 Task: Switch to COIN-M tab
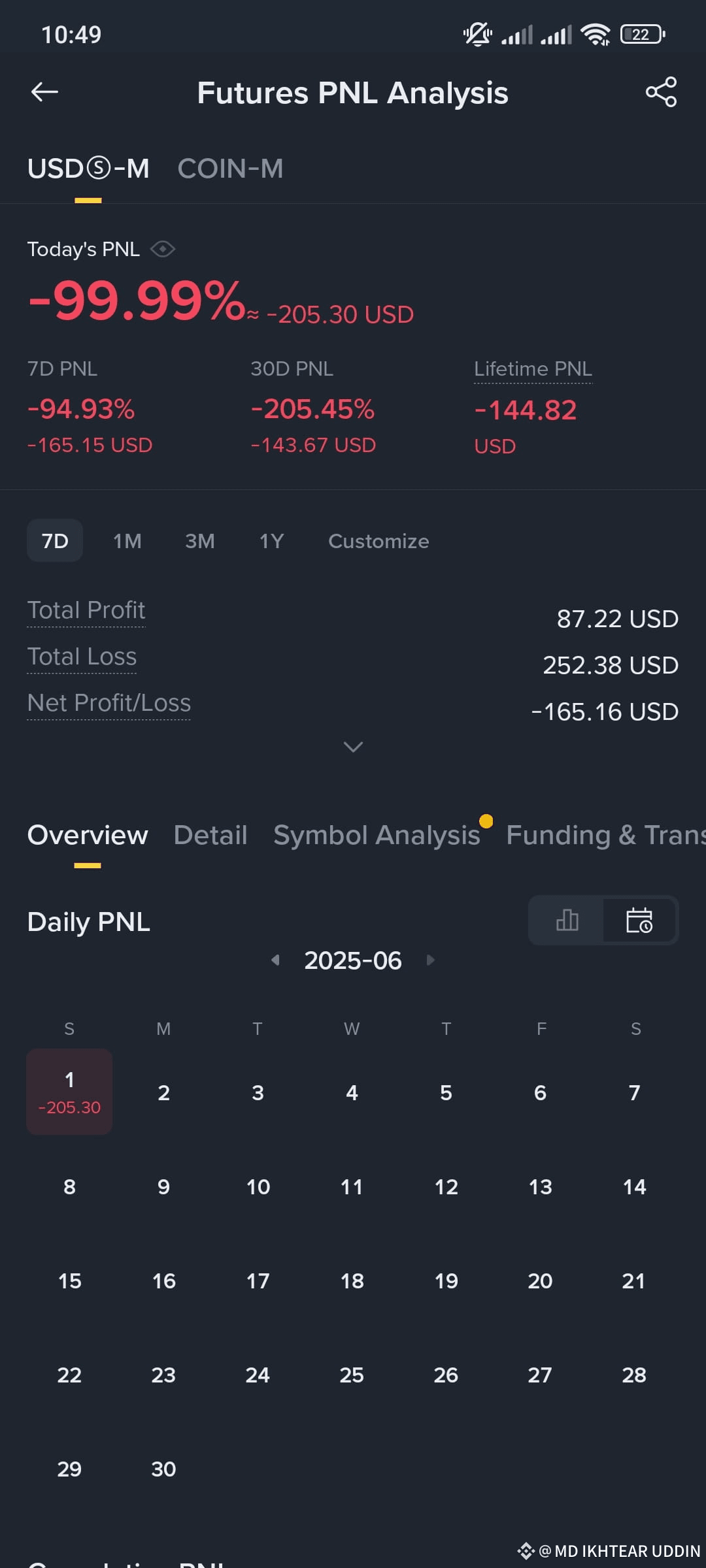pyautogui.click(x=230, y=169)
